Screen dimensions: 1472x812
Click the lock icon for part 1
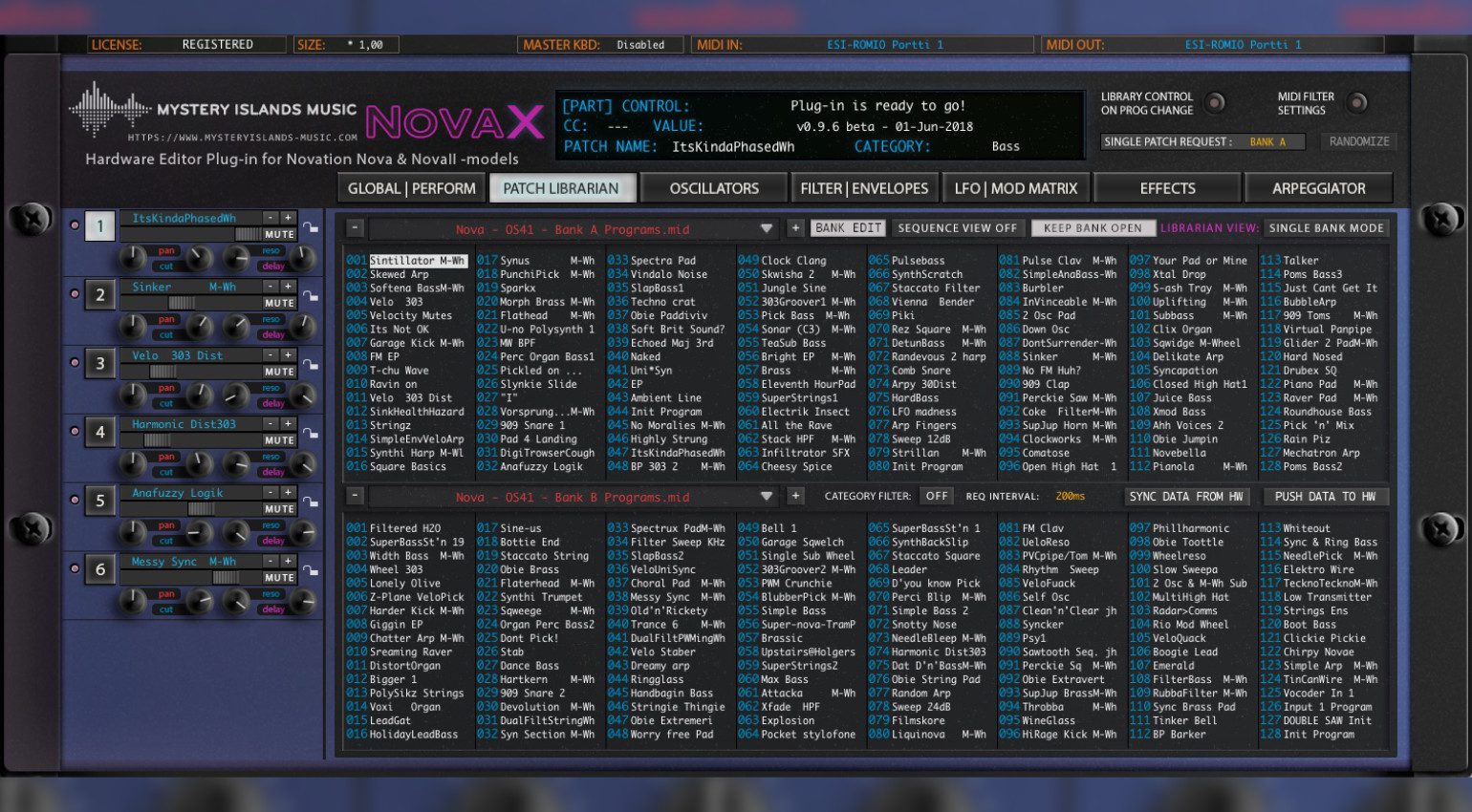311,226
